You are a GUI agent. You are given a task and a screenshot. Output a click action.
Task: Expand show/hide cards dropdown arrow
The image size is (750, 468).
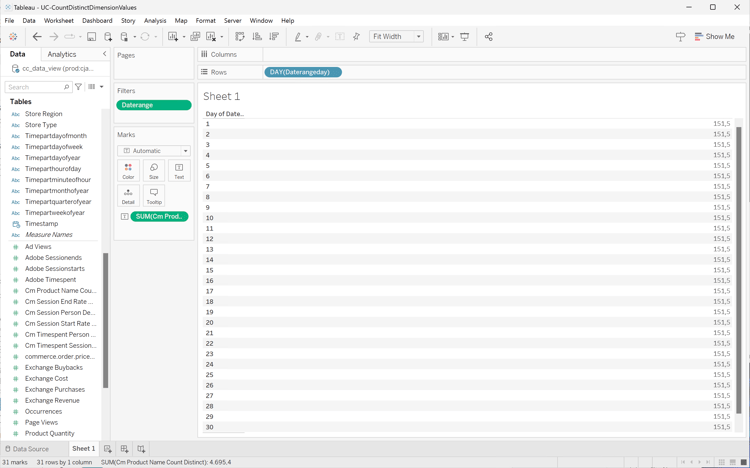click(x=452, y=37)
